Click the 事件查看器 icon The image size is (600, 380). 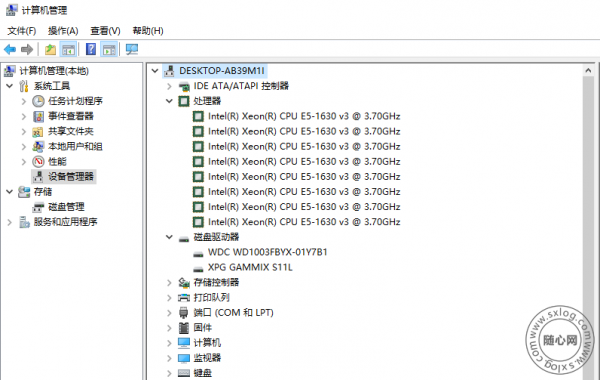(x=38, y=116)
